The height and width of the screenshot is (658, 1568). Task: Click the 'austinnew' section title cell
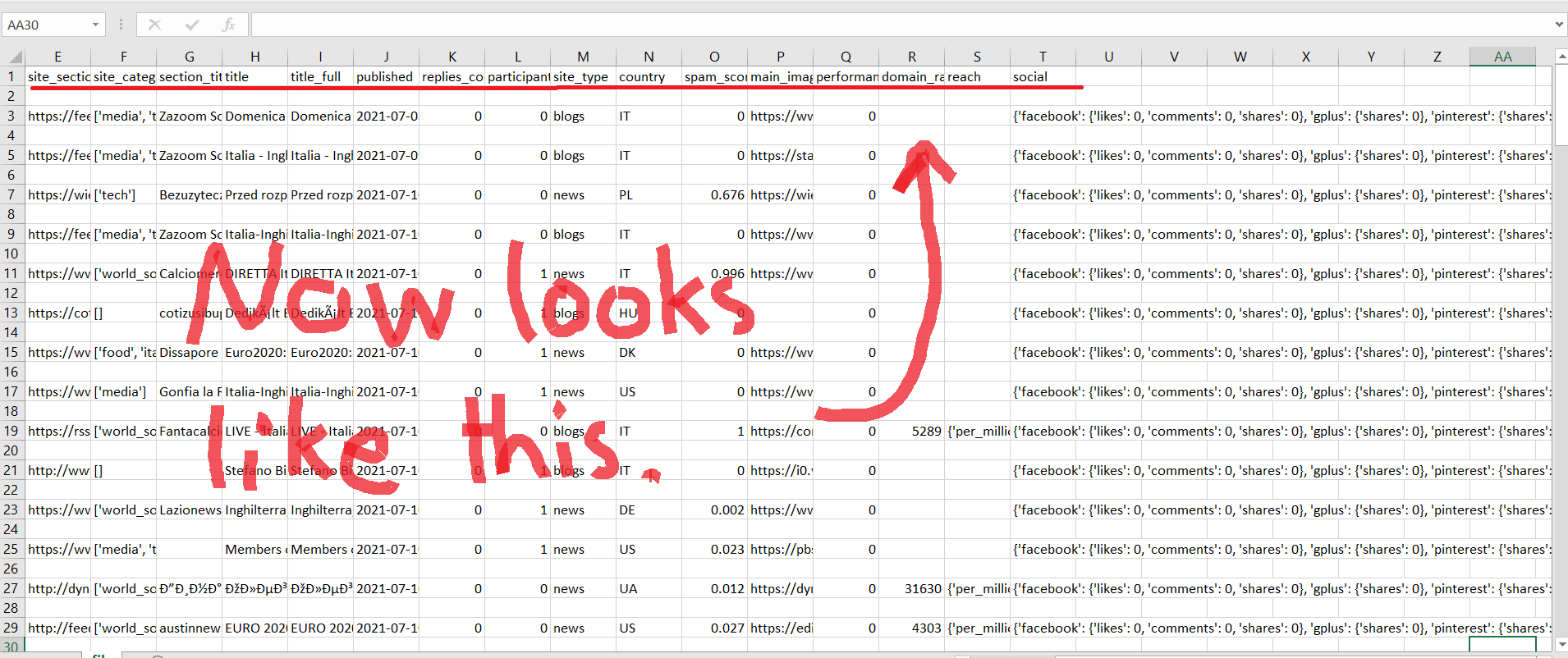[x=189, y=628]
